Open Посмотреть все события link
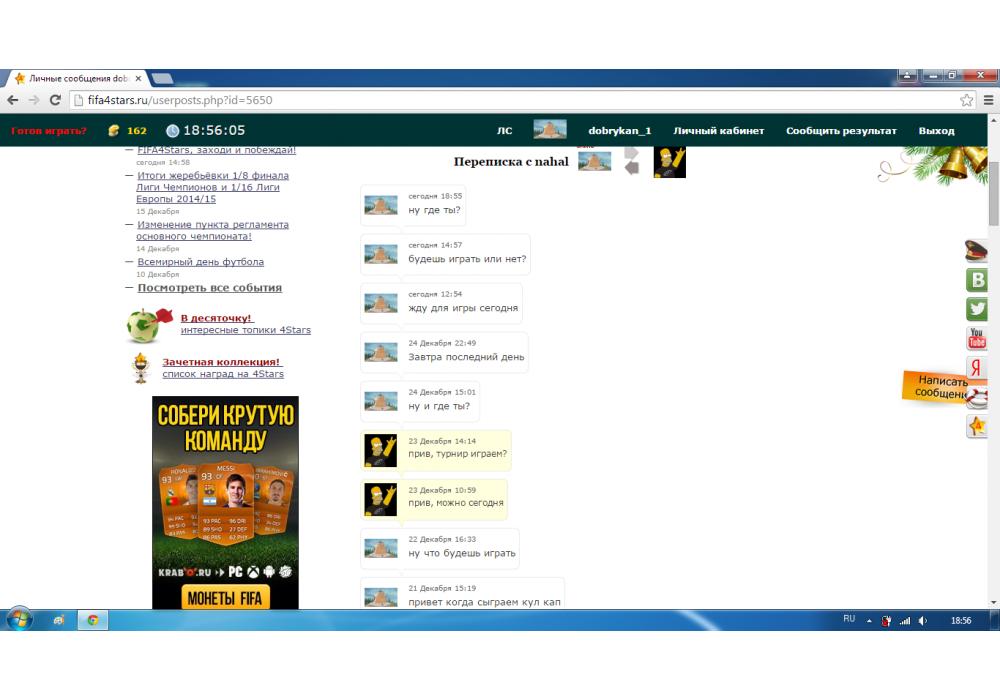 209,288
